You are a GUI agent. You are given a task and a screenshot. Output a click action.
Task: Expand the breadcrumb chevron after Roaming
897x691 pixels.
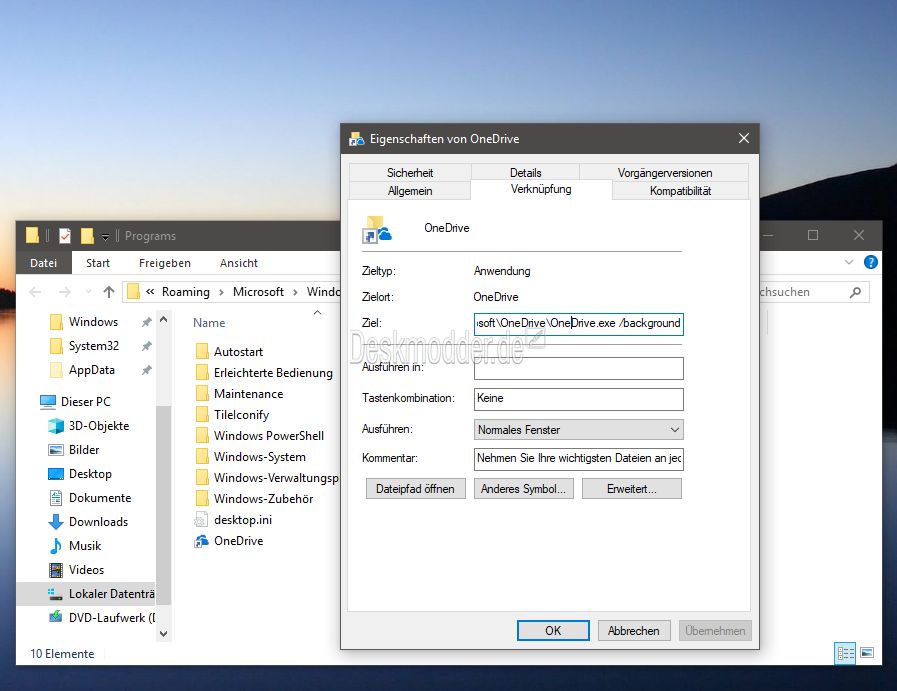pos(221,292)
